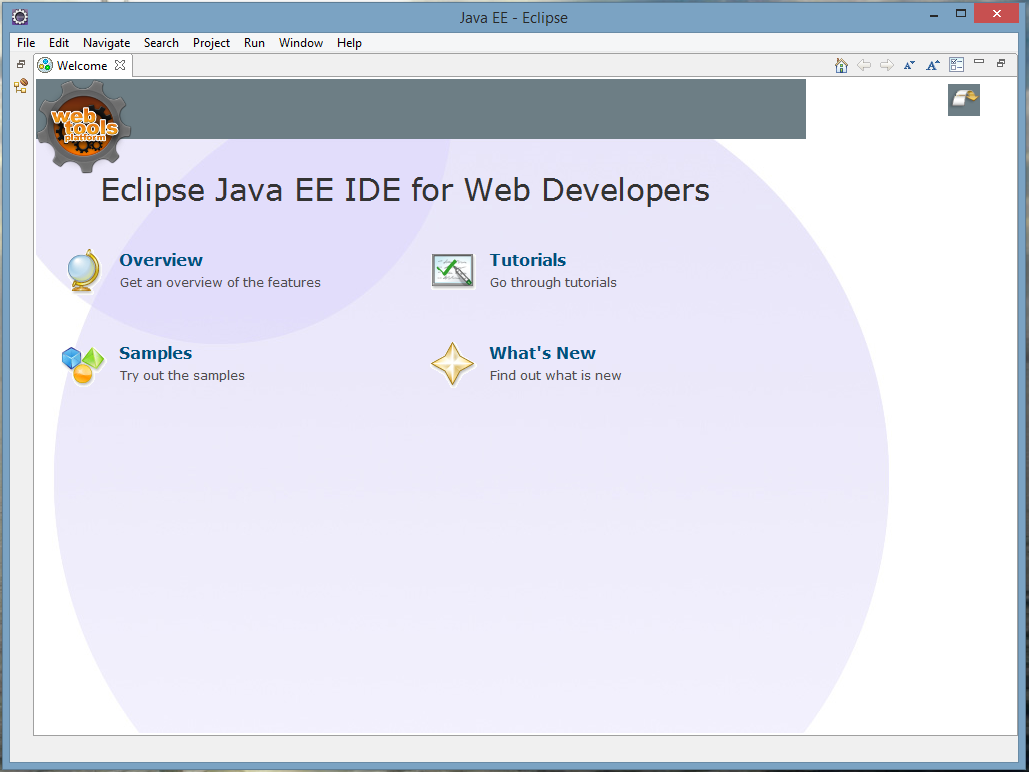This screenshot has width=1029, height=772.
Task: Follow the Tutorials link
Action: point(528,260)
